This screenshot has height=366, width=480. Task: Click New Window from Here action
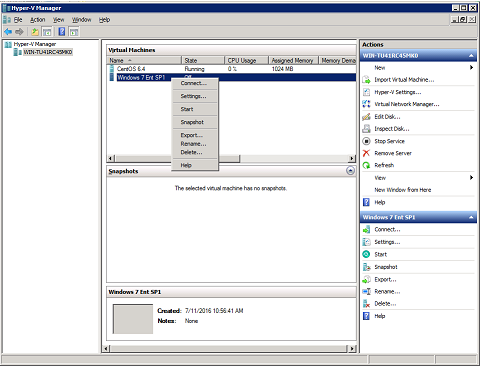pos(403,190)
